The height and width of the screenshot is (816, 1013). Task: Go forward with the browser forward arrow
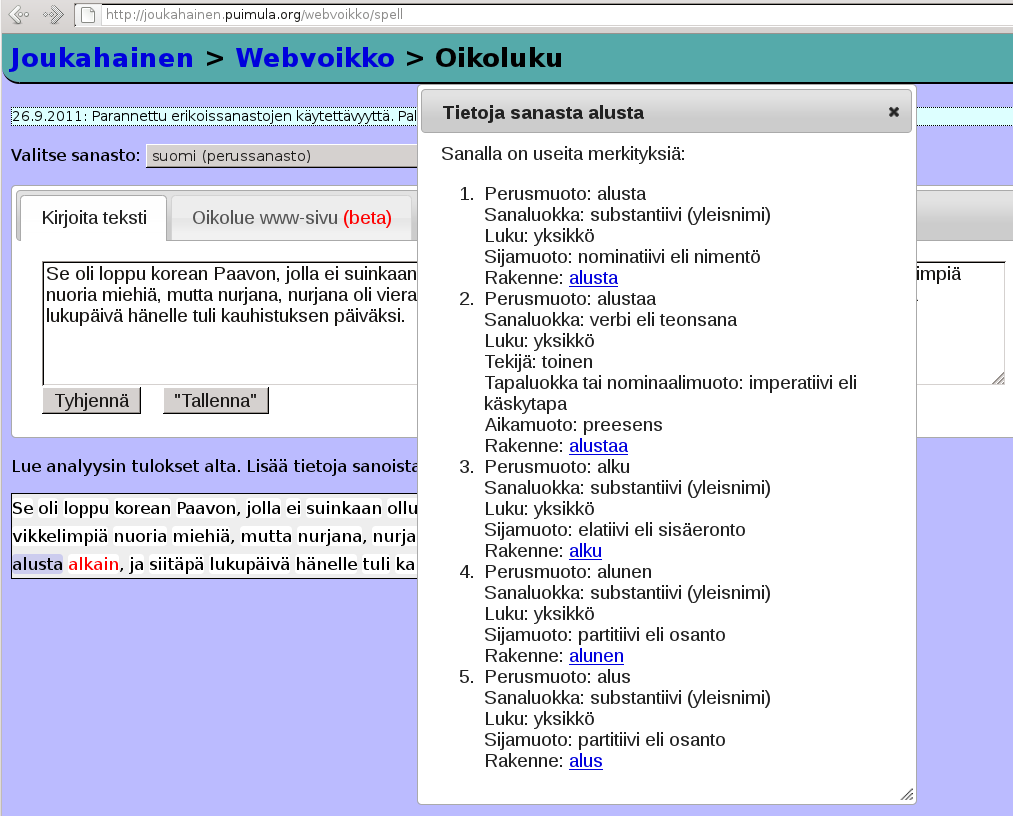[53, 14]
